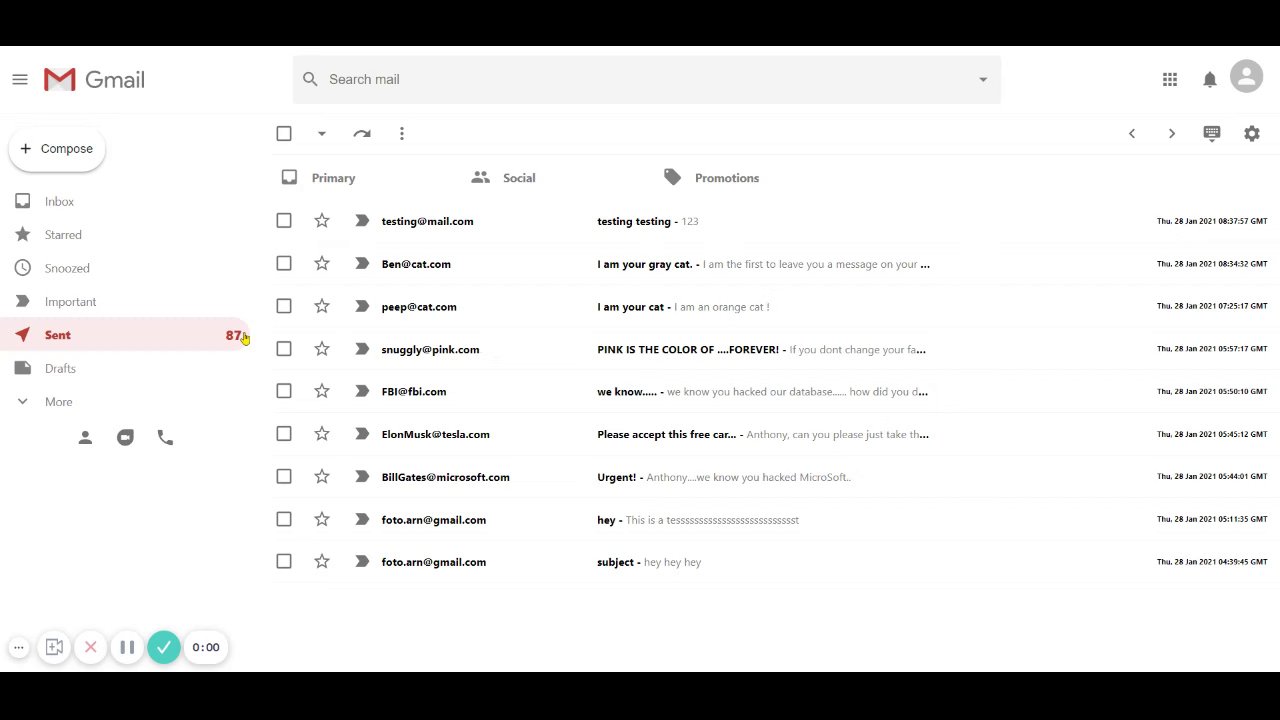
Task: Select the 'subject' email checkbox
Action: click(284, 562)
